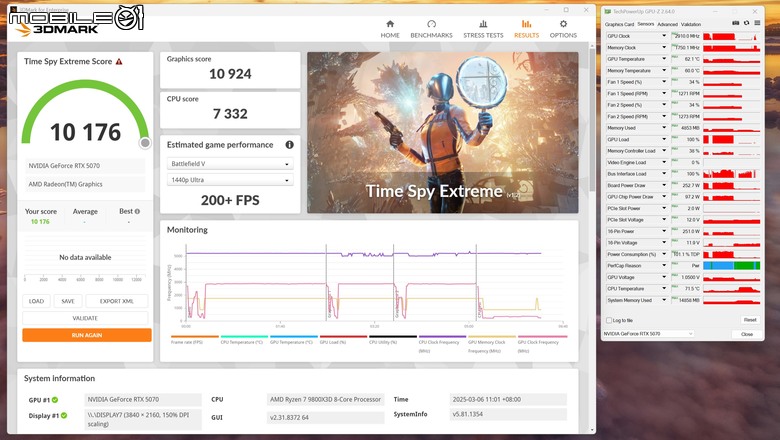
Task: Open the NVIDIA GeForce RTX 5070 selector in GPU-Z
Action: 648,334
